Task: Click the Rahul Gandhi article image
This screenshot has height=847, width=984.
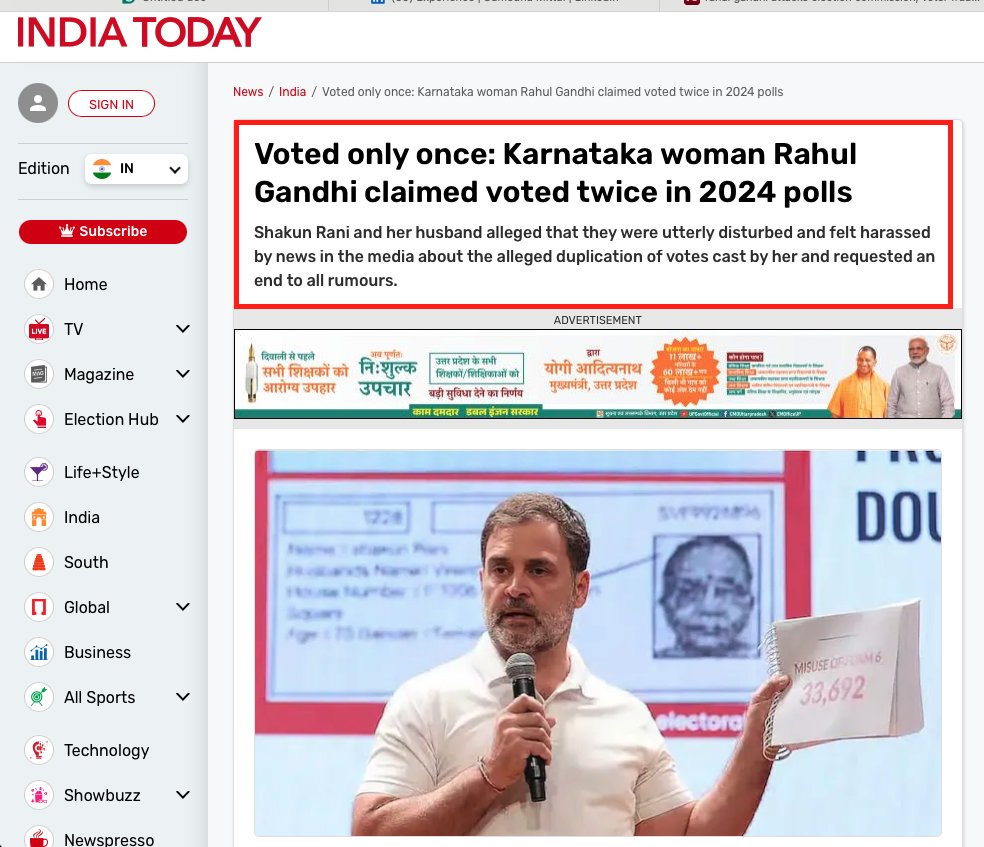Action: coord(597,643)
